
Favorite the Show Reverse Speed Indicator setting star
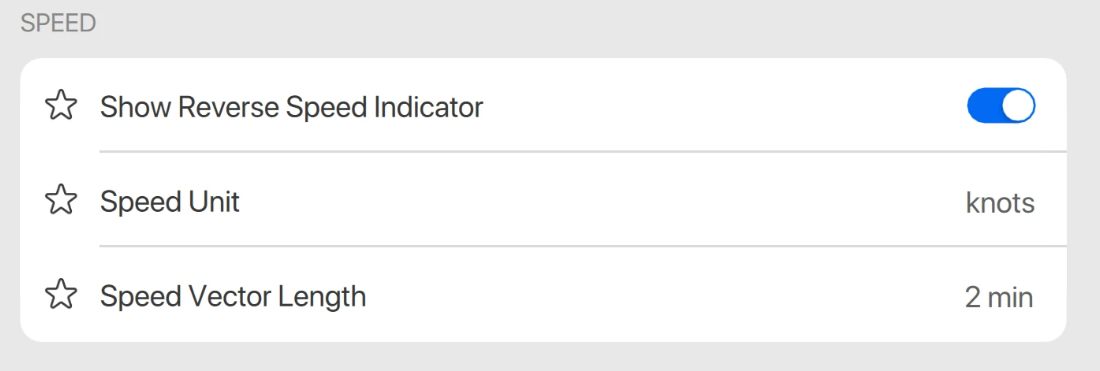point(61,106)
